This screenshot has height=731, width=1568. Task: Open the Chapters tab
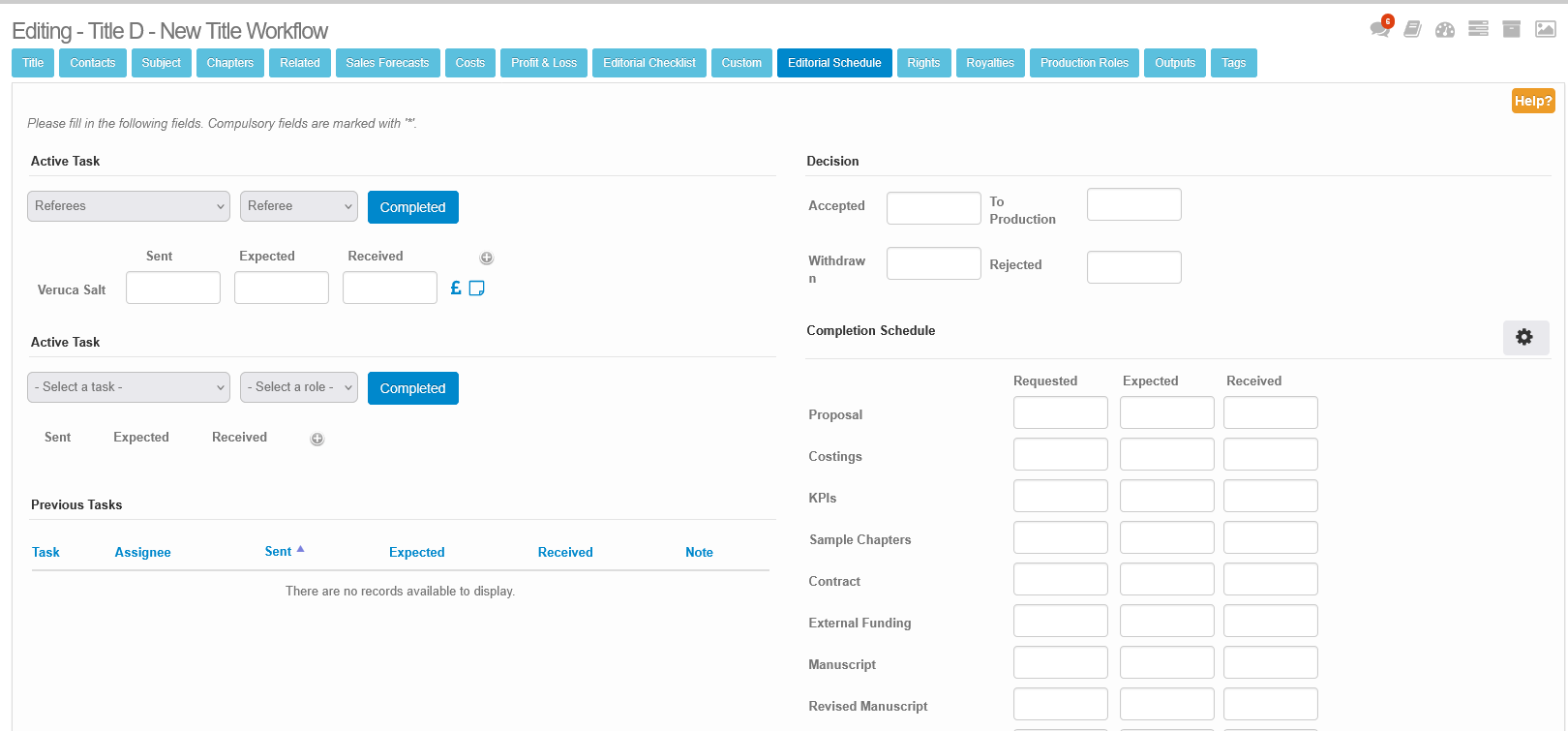tap(230, 63)
